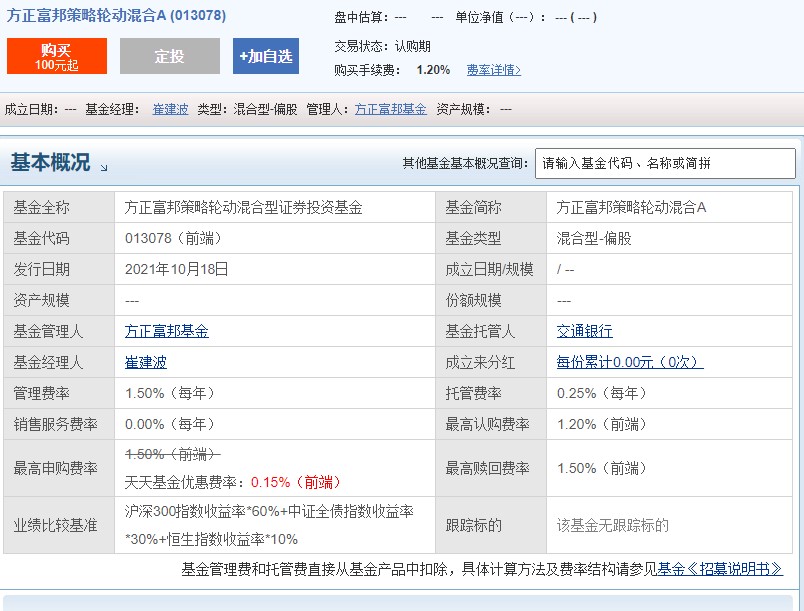Click the red 0.15%（前端） discount rate text
The height and width of the screenshot is (611, 804).
pos(296,482)
